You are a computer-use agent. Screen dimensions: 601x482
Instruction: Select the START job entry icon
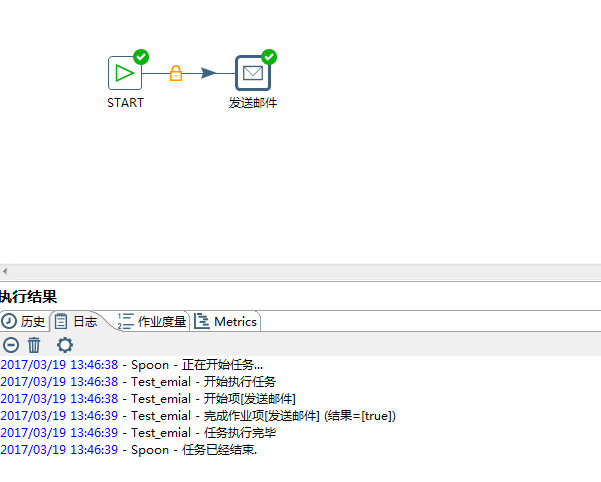[125, 73]
